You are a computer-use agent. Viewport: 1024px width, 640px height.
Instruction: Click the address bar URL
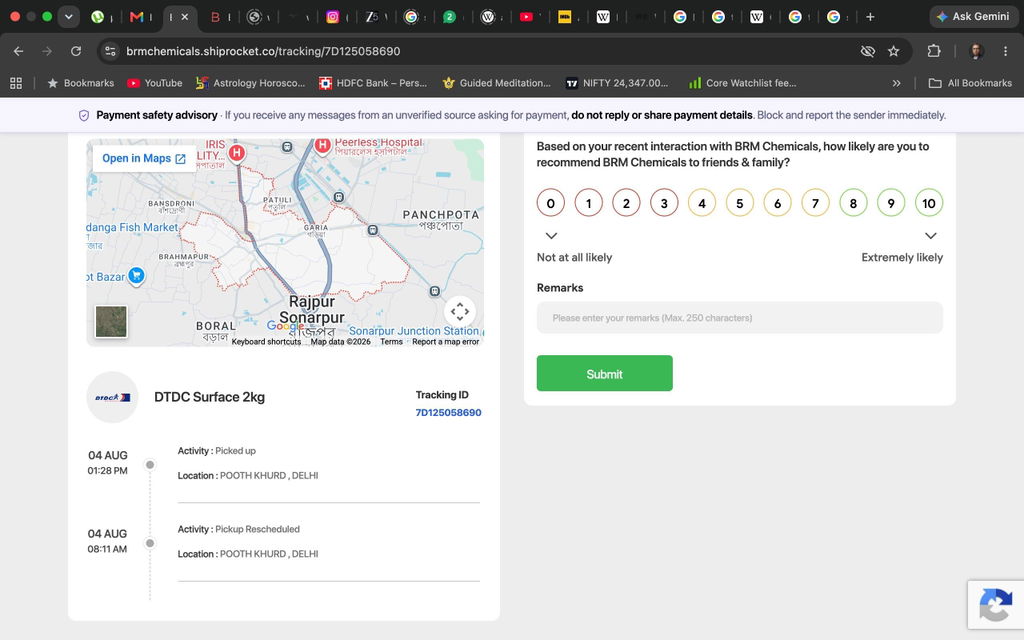coord(263,51)
